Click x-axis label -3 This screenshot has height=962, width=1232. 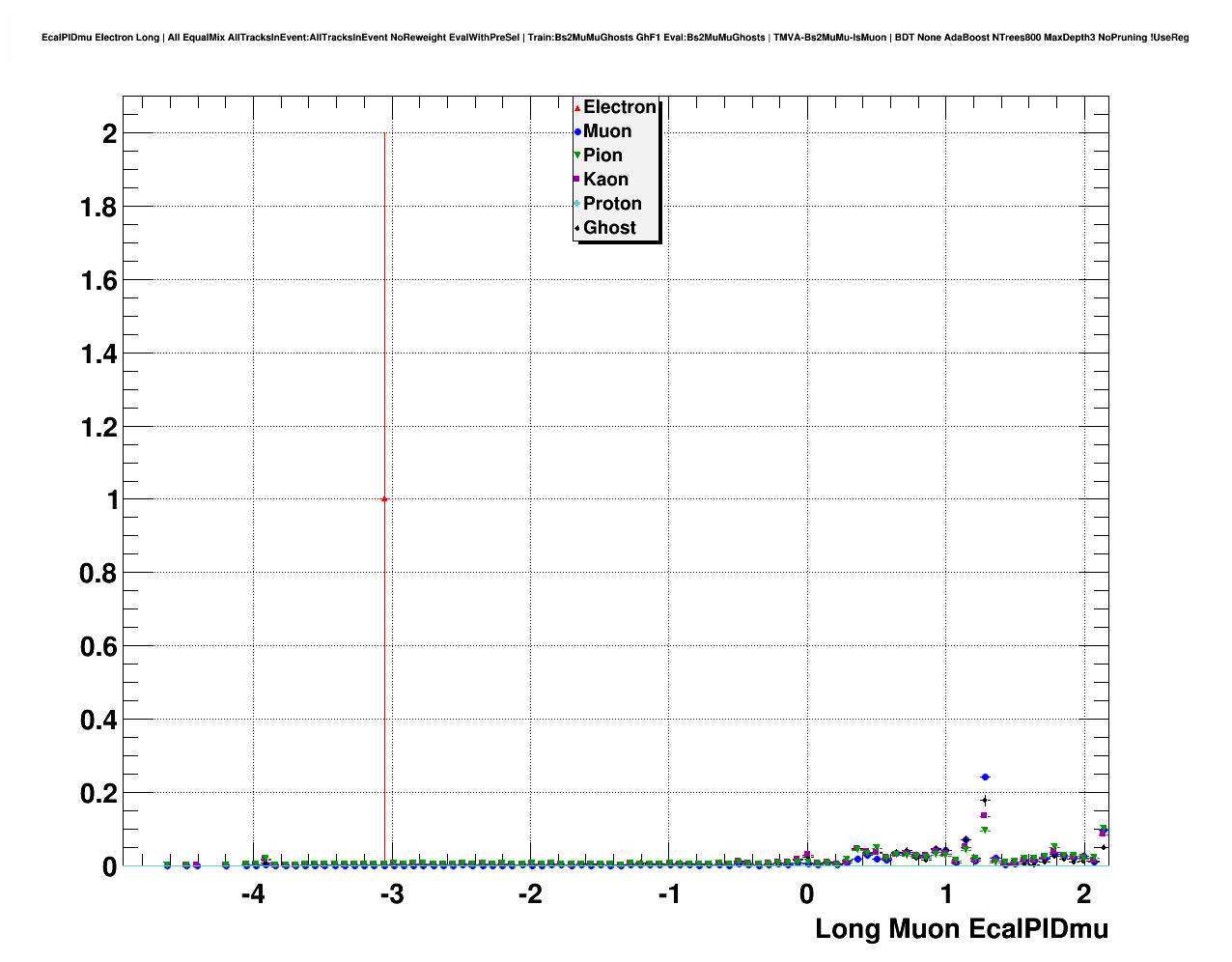tap(391, 894)
